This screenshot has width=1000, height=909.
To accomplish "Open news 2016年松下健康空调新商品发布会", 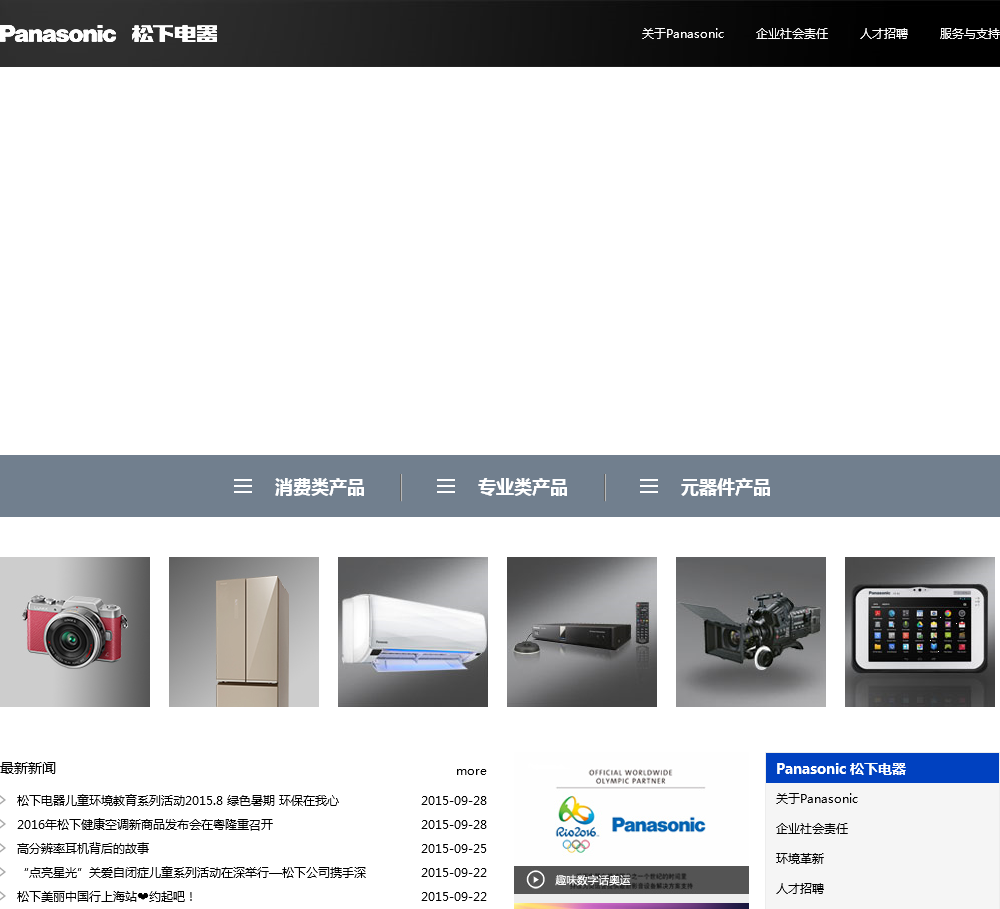I will pos(145,825).
